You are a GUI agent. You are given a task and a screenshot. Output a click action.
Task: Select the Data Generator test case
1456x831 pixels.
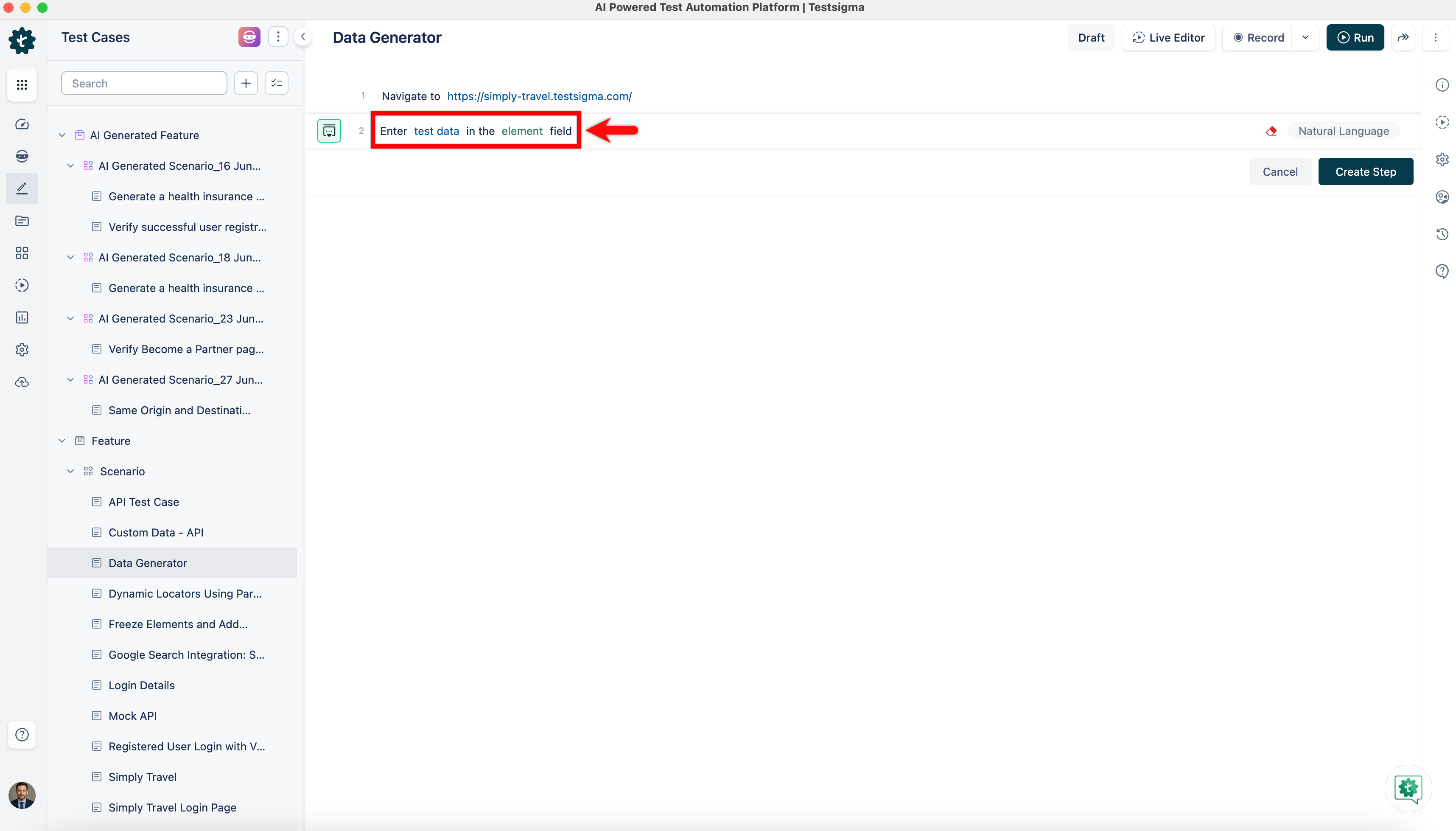point(172,563)
